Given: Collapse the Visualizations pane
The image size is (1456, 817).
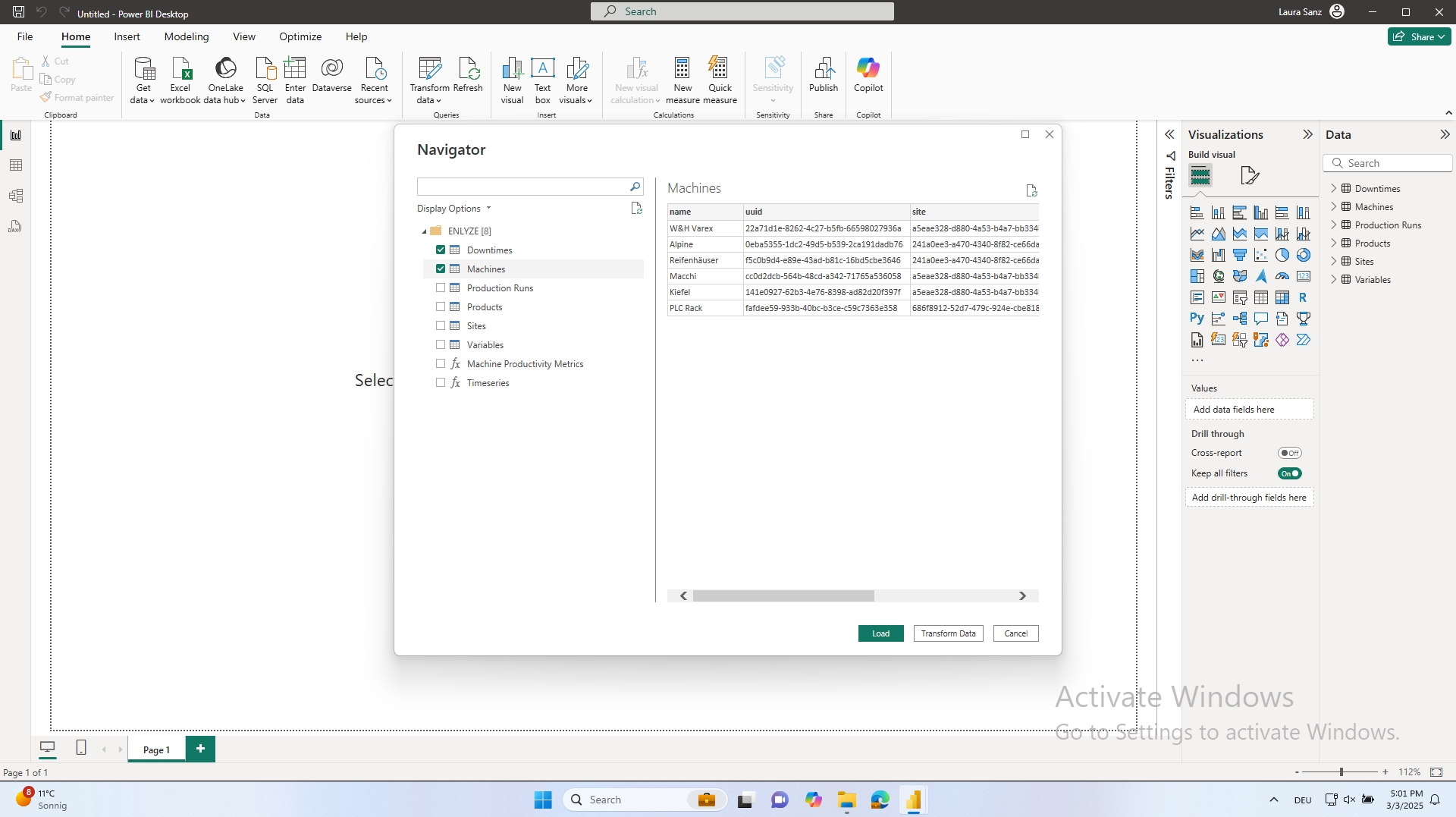Looking at the screenshot, I should 1307,134.
